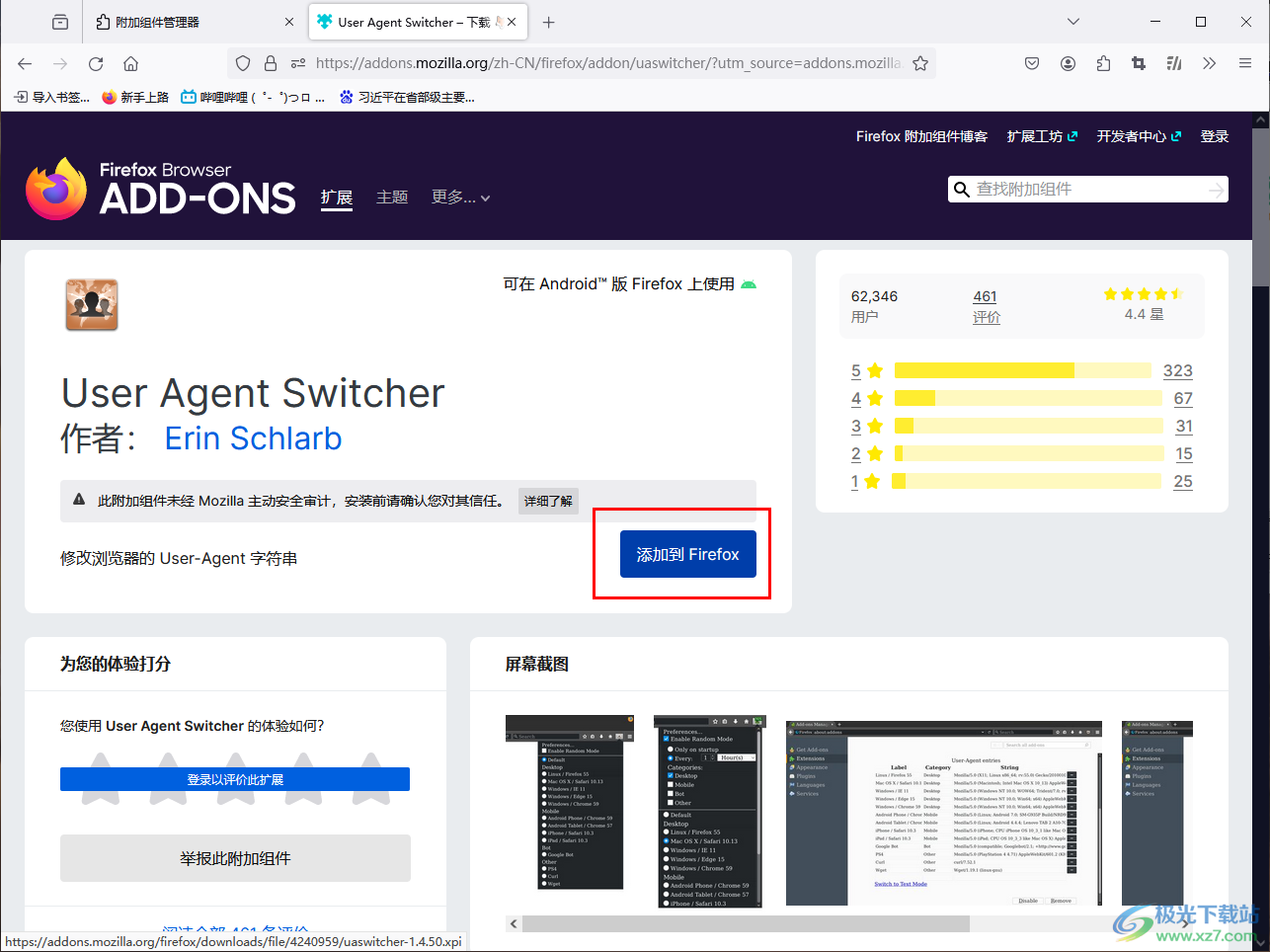This screenshot has width=1270, height=952.
Task: Launch the crop screenshot tool in toolbar
Action: 1139,63
